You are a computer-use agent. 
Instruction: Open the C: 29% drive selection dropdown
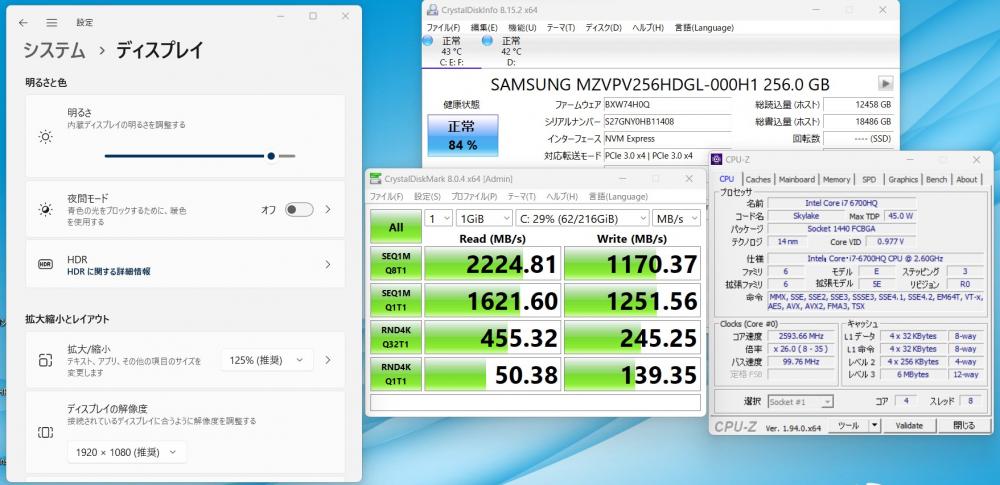[582, 218]
